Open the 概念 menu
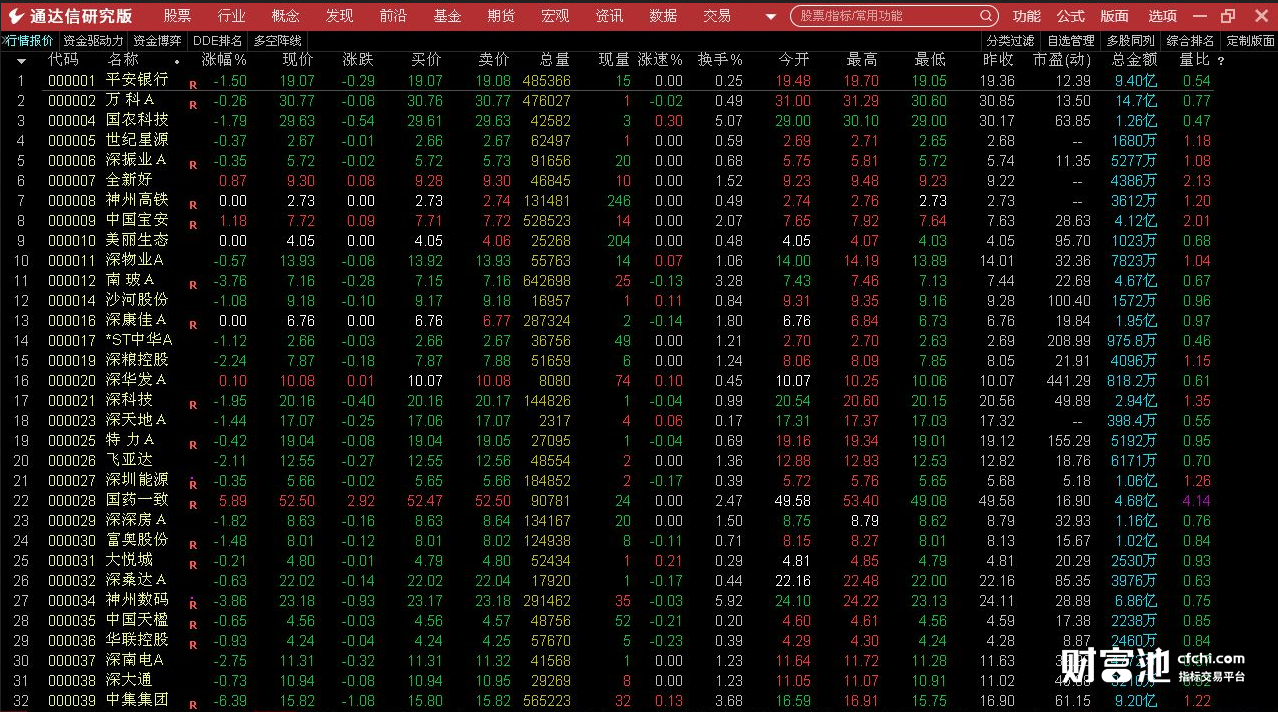 click(x=285, y=16)
